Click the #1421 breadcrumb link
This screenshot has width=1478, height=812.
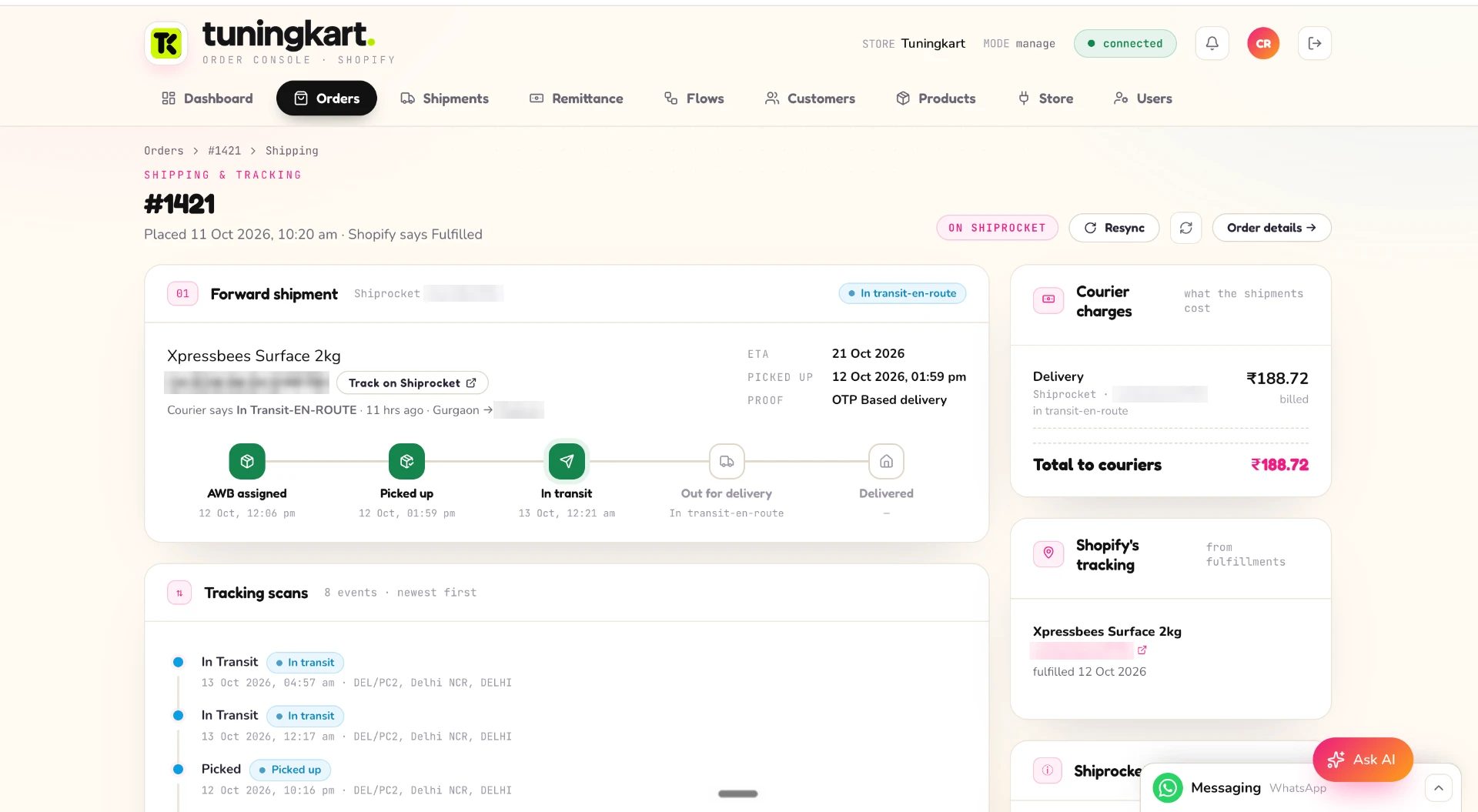[224, 151]
